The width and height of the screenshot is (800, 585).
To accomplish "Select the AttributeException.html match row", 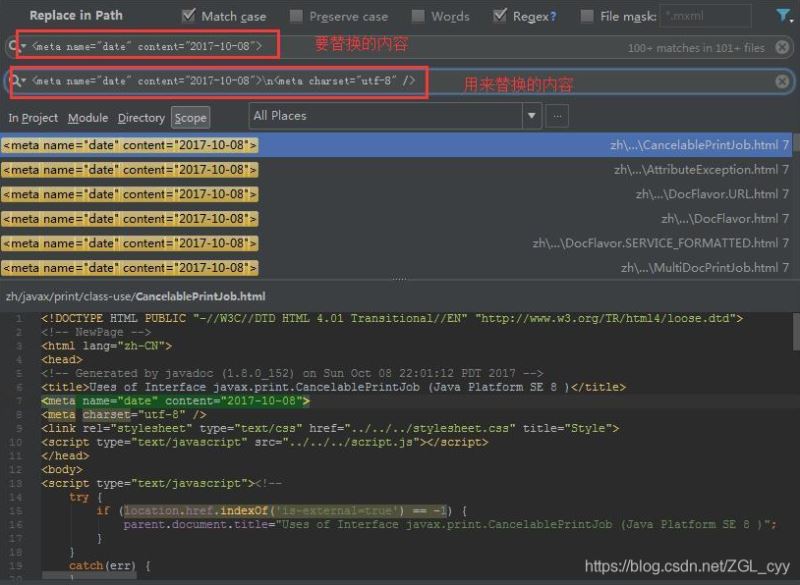I will tap(396, 169).
